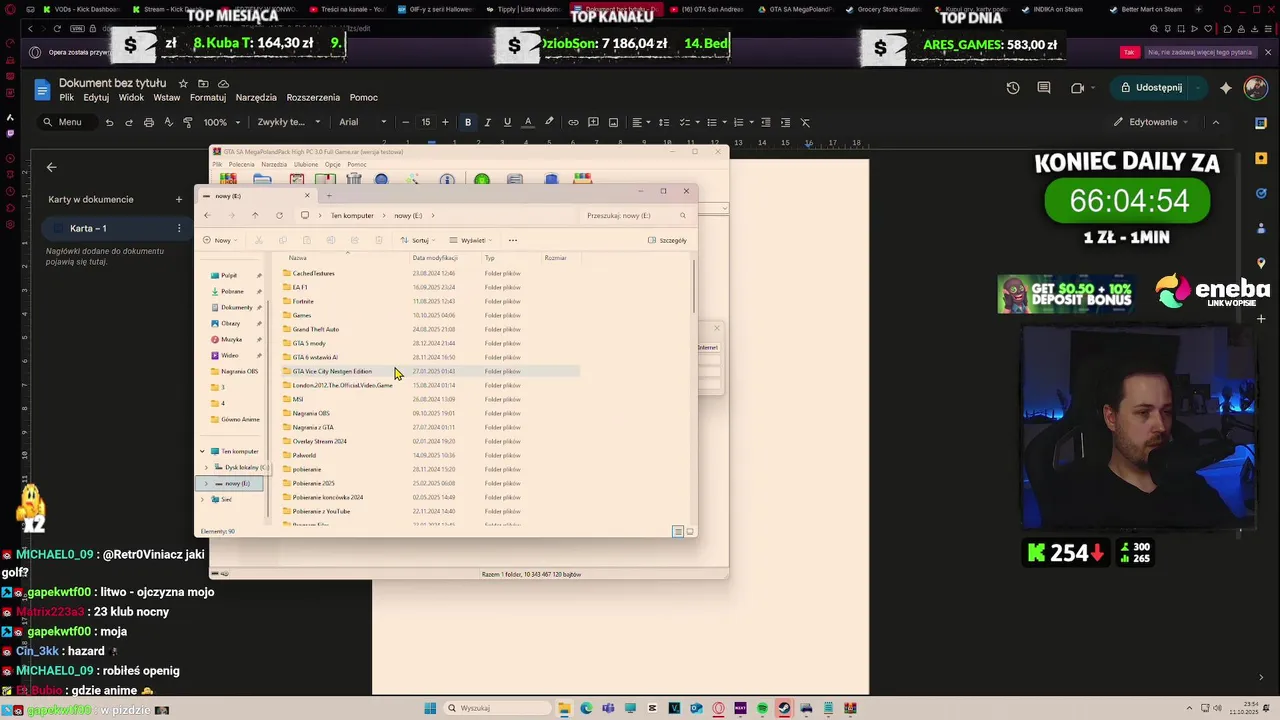Redo the last edit in Google Docs
This screenshot has height=720, width=1280.
tap(129, 122)
